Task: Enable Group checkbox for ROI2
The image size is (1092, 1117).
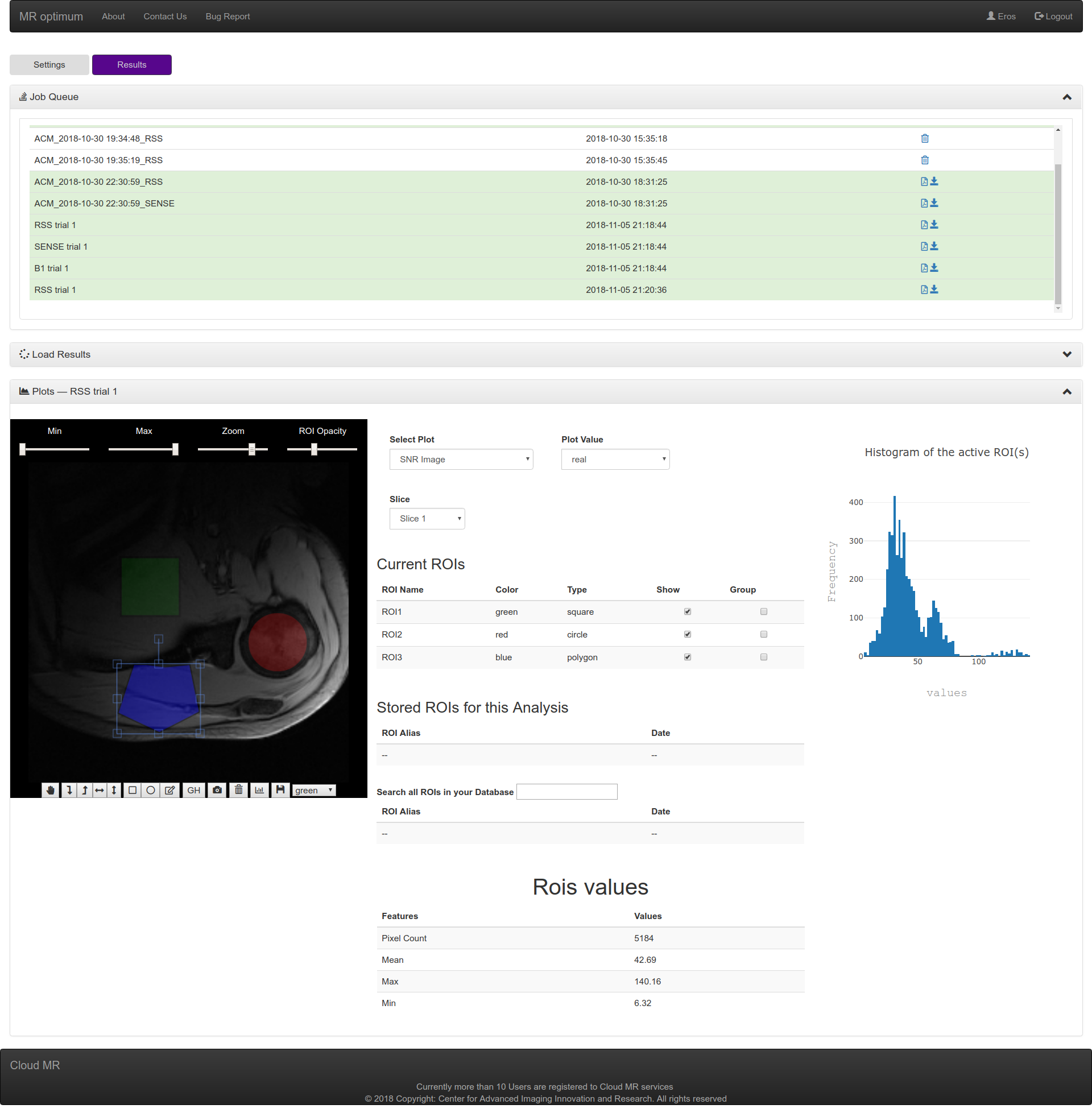Action: pyautogui.click(x=763, y=634)
